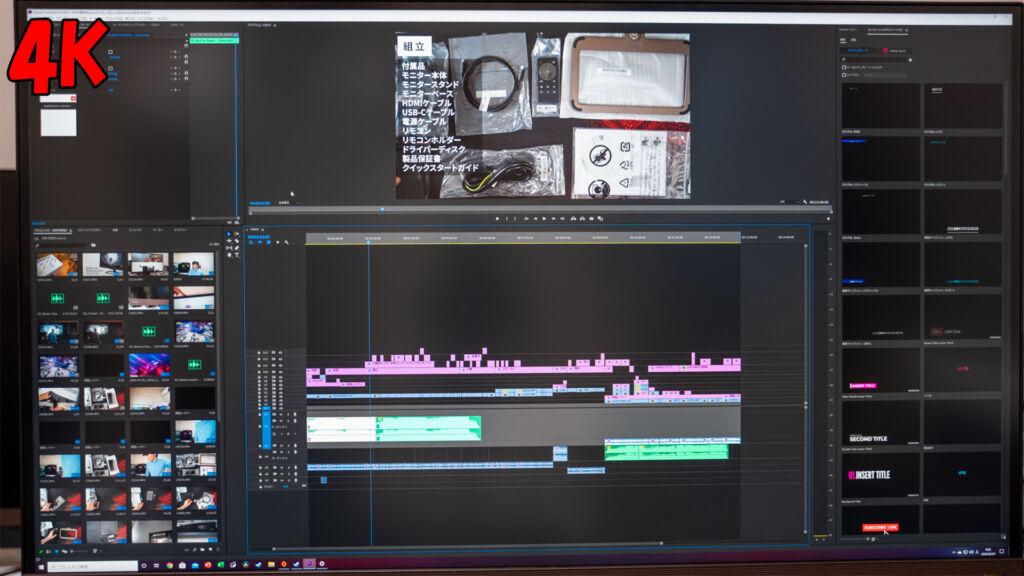Image resolution: width=1024 pixels, height=576 pixels.
Task: Select the SECOND TITLE template thumbnail
Action: point(880,423)
